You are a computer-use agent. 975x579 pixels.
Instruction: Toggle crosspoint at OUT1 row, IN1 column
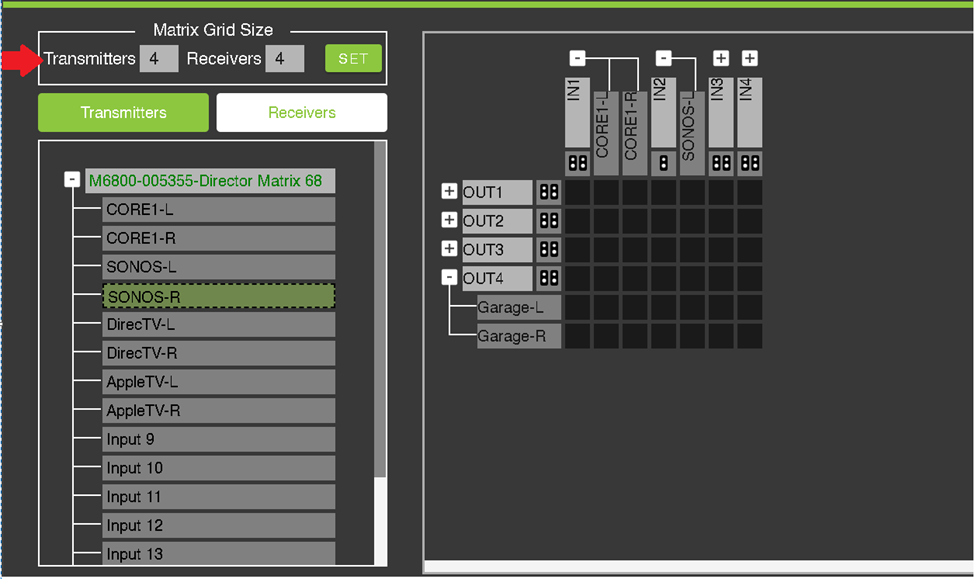(577, 192)
